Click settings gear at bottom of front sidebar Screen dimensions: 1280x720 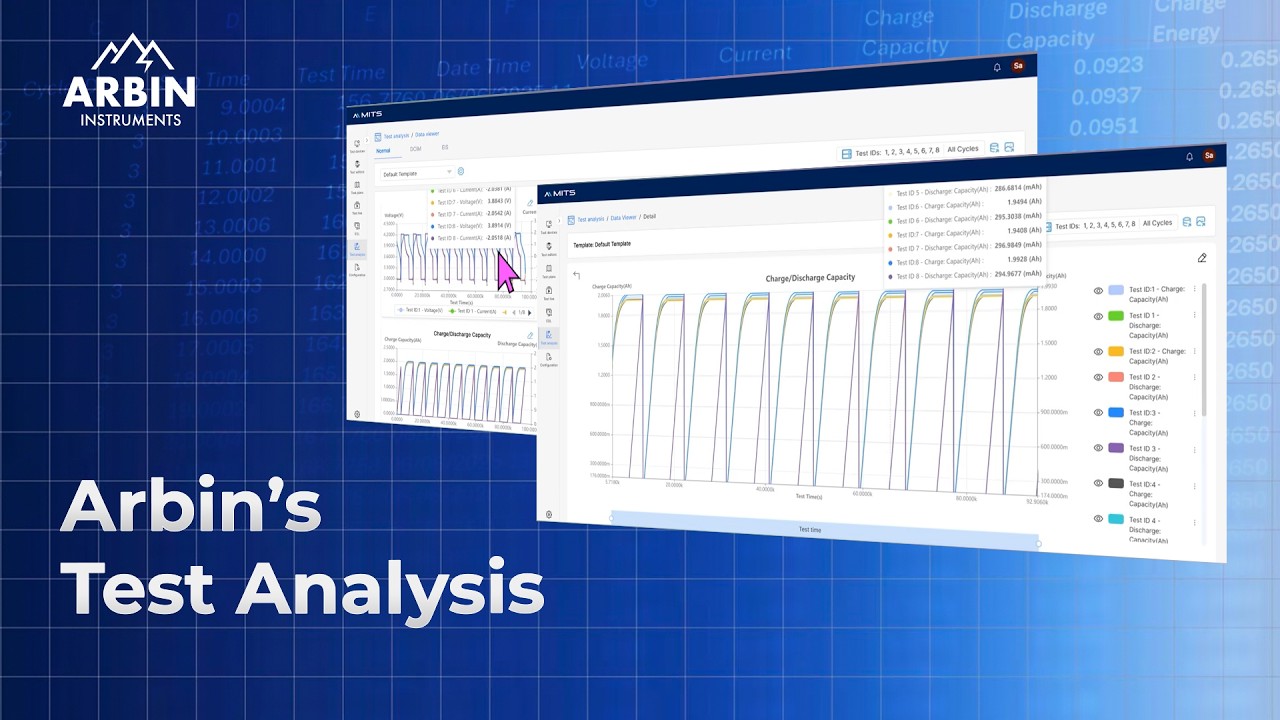(549, 514)
